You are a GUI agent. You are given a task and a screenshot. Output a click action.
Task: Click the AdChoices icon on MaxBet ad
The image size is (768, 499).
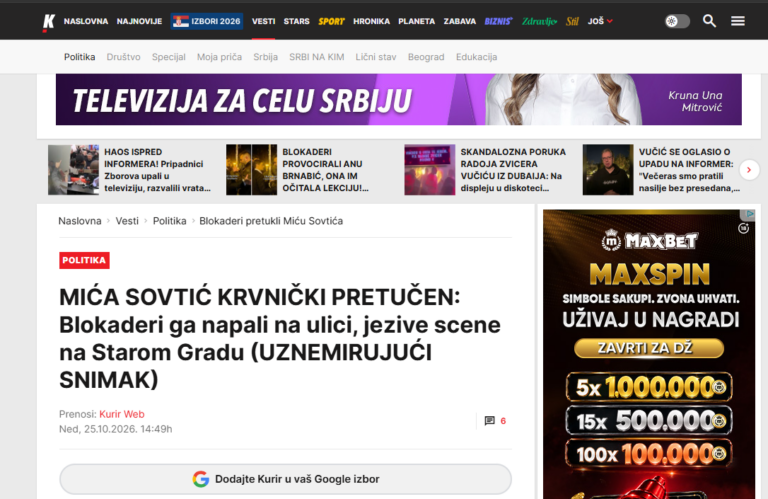click(x=748, y=214)
